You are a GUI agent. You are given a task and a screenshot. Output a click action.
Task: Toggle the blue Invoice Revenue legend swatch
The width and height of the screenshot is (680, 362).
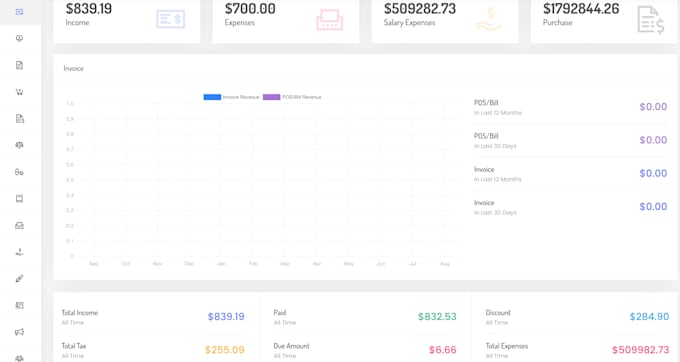212,97
